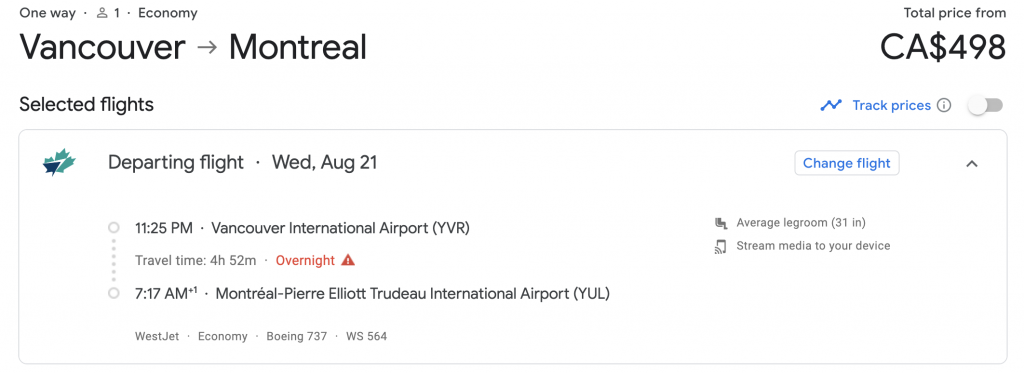Click the arrow between Vancouver and Montreal

pyautogui.click(x=207, y=48)
